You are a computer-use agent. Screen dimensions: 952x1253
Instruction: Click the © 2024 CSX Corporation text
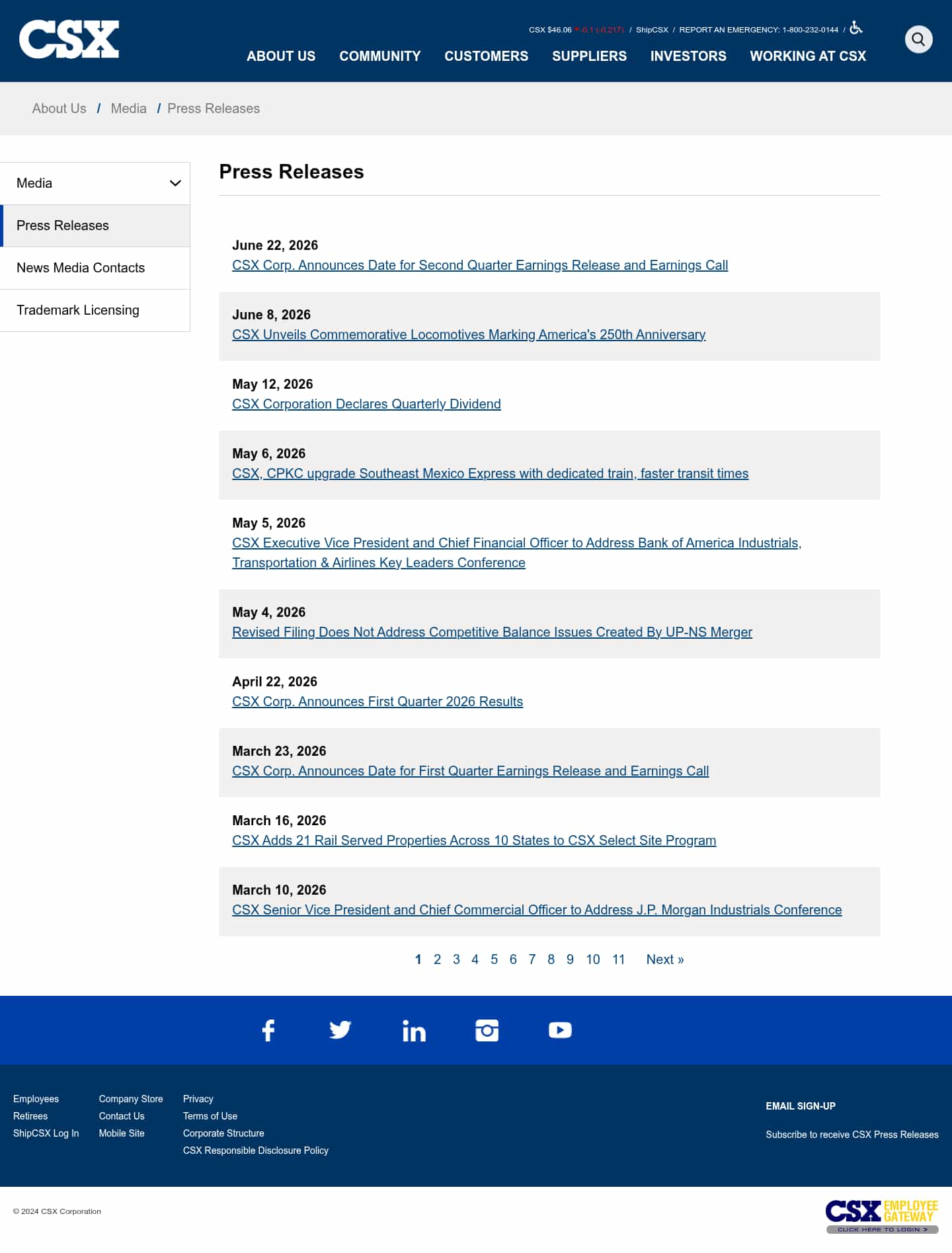57,1211
